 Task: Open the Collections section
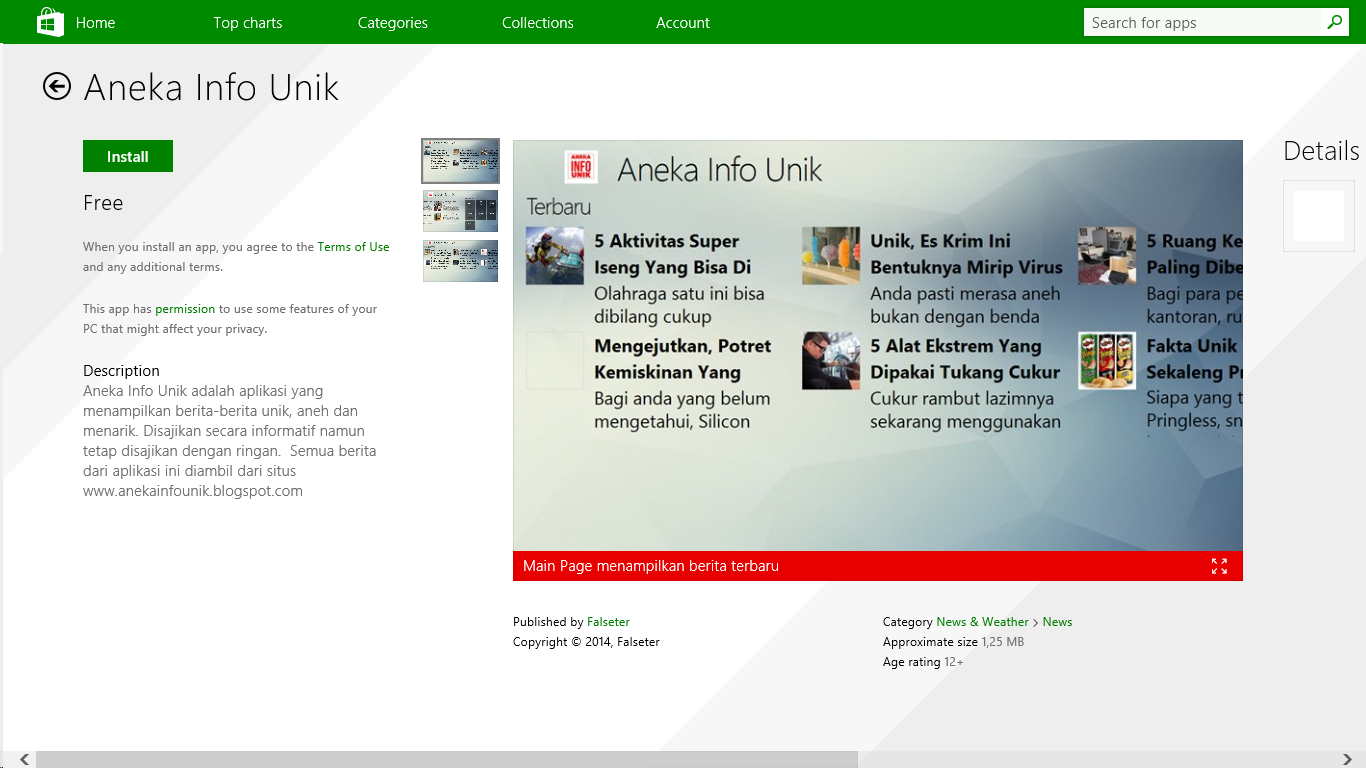538,22
